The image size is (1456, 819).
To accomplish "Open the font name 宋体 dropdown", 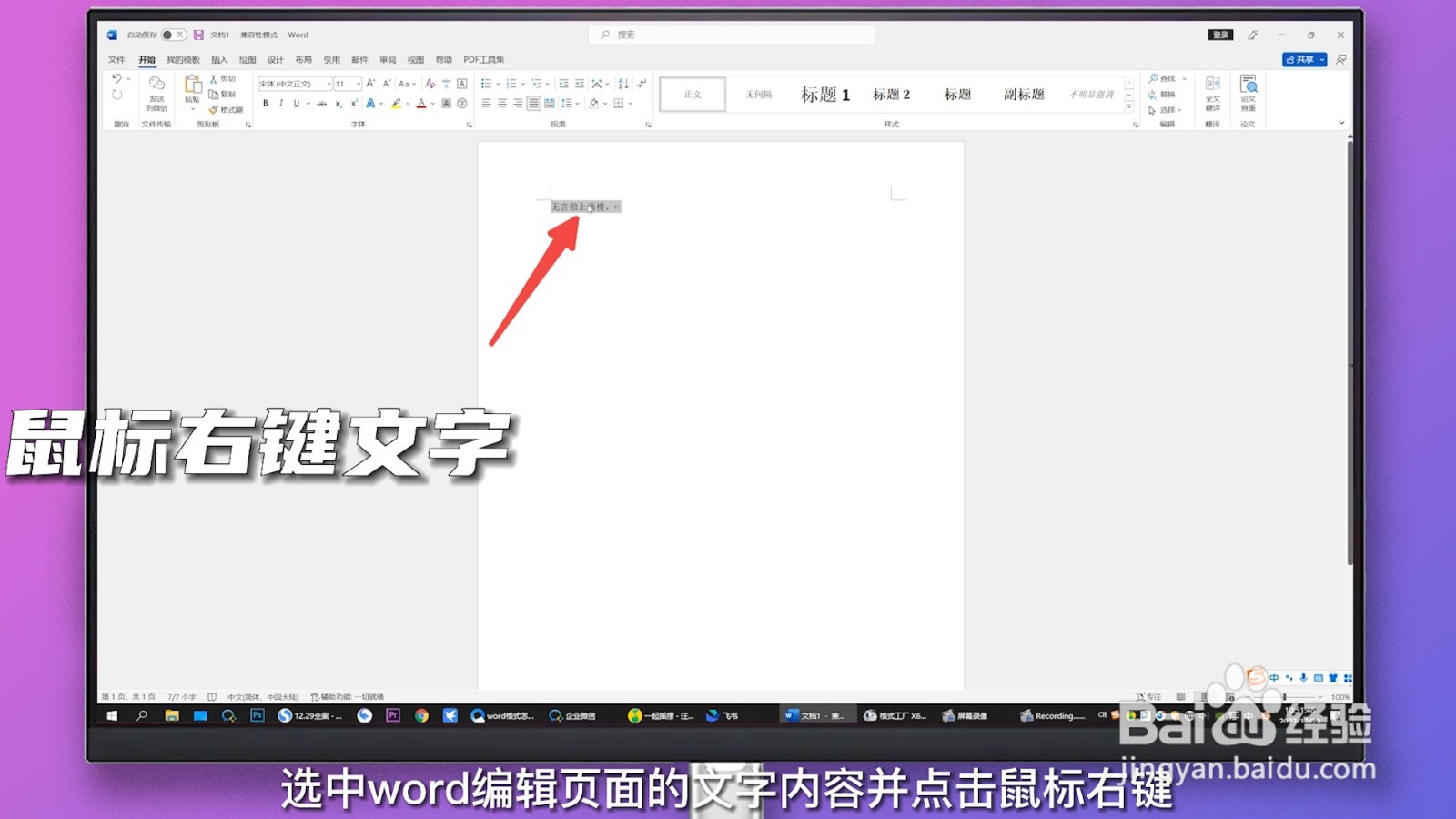I will coord(329,84).
